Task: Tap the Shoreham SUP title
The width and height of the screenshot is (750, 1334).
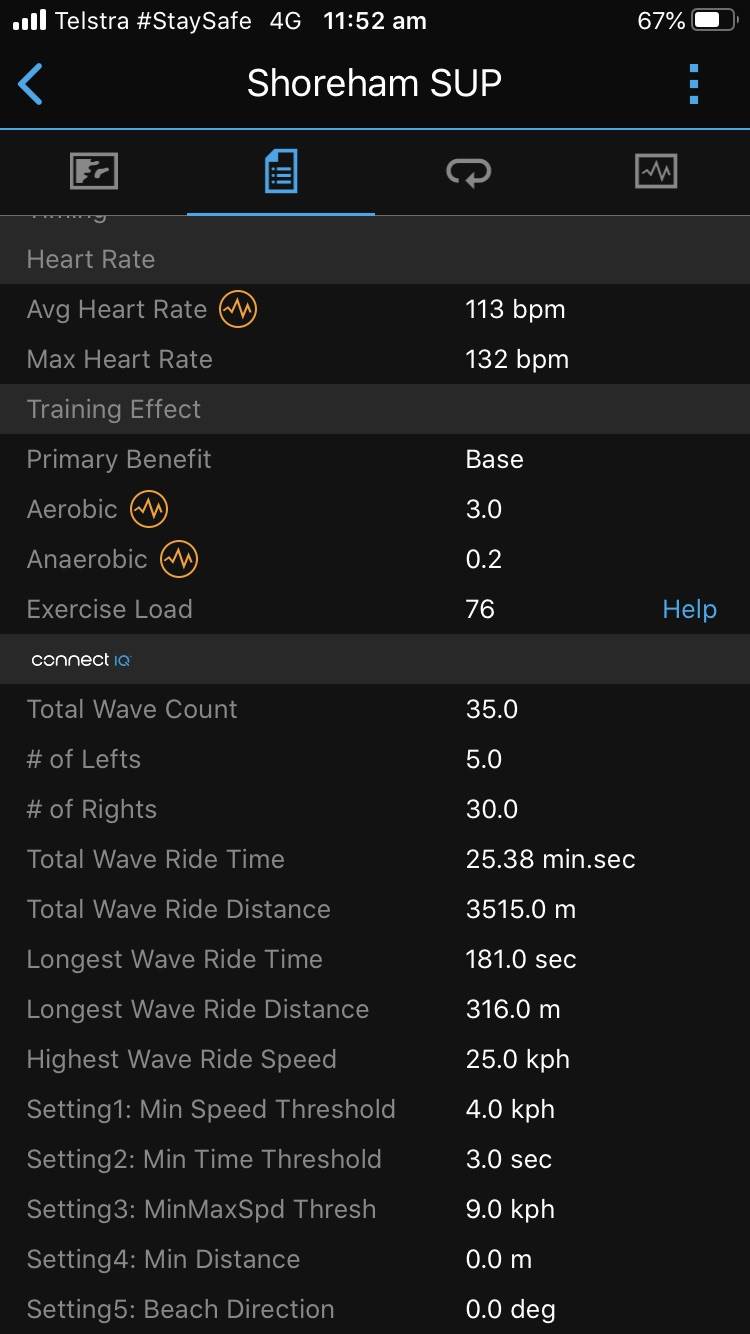Action: [x=374, y=84]
